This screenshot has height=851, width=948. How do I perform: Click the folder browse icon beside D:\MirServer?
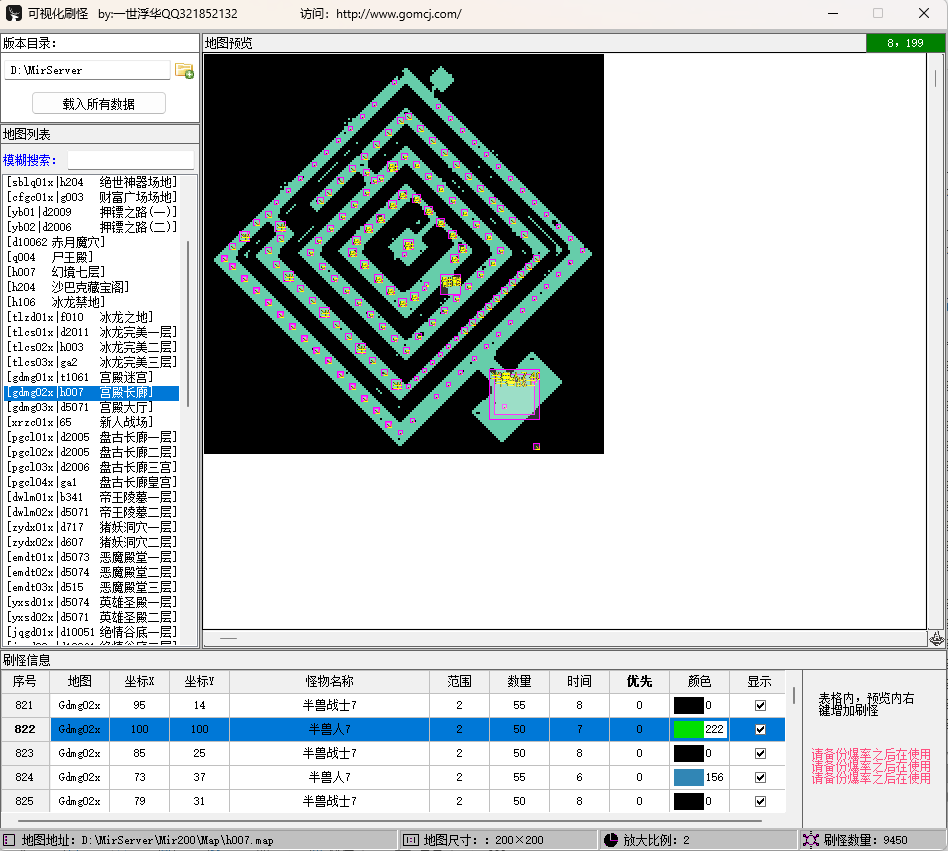tap(184, 70)
